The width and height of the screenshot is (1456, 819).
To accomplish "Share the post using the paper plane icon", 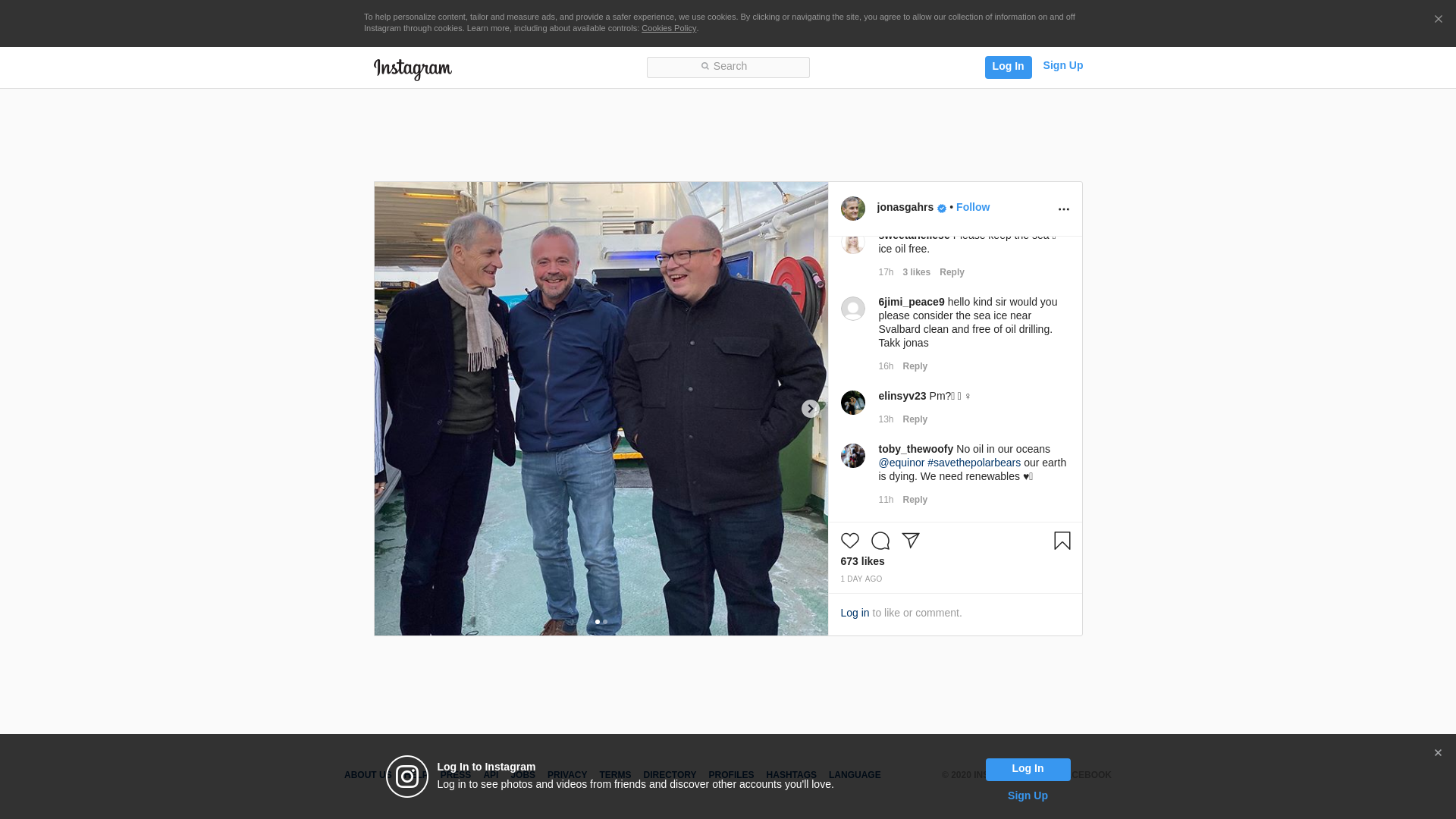I will click(910, 541).
